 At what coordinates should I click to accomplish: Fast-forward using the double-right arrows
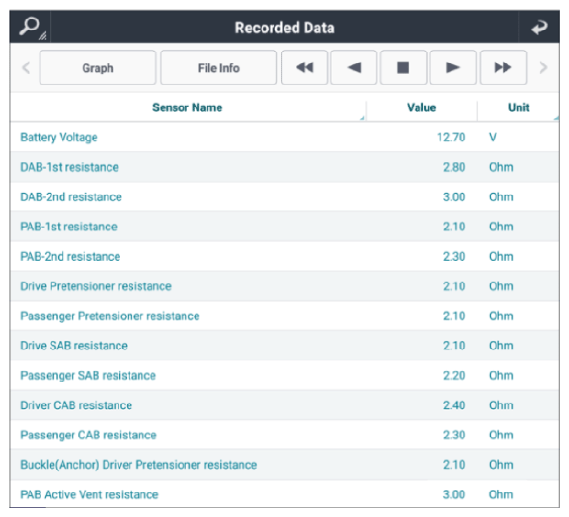(x=503, y=67)
